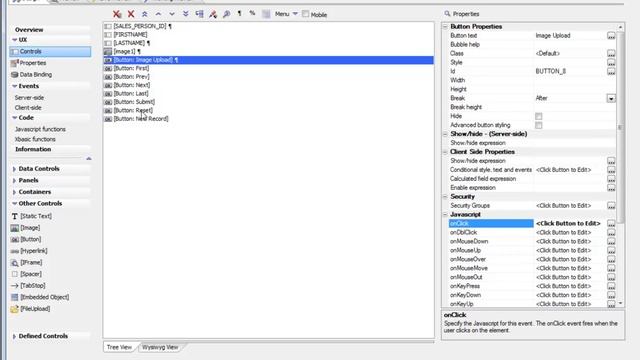The width and height of the screenshot is (640, 360).
Task: Collapse the Javascript properties section
Action: (x=445, y=214)
